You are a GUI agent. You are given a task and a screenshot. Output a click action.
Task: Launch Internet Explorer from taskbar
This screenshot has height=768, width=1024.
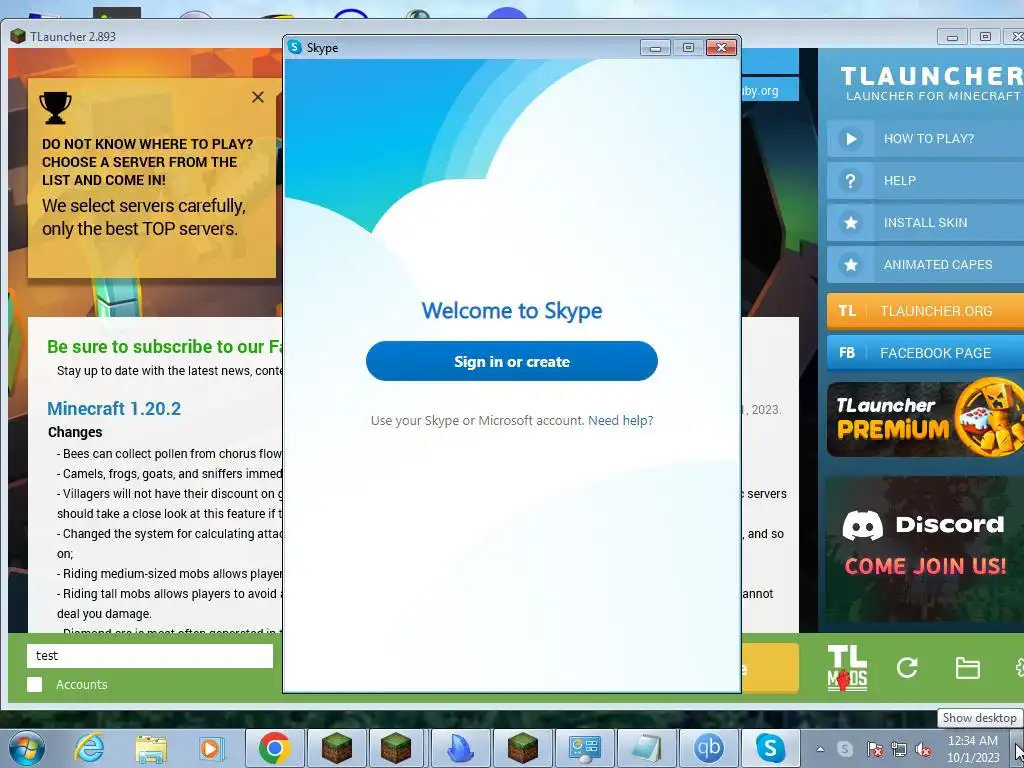(89, 748)
